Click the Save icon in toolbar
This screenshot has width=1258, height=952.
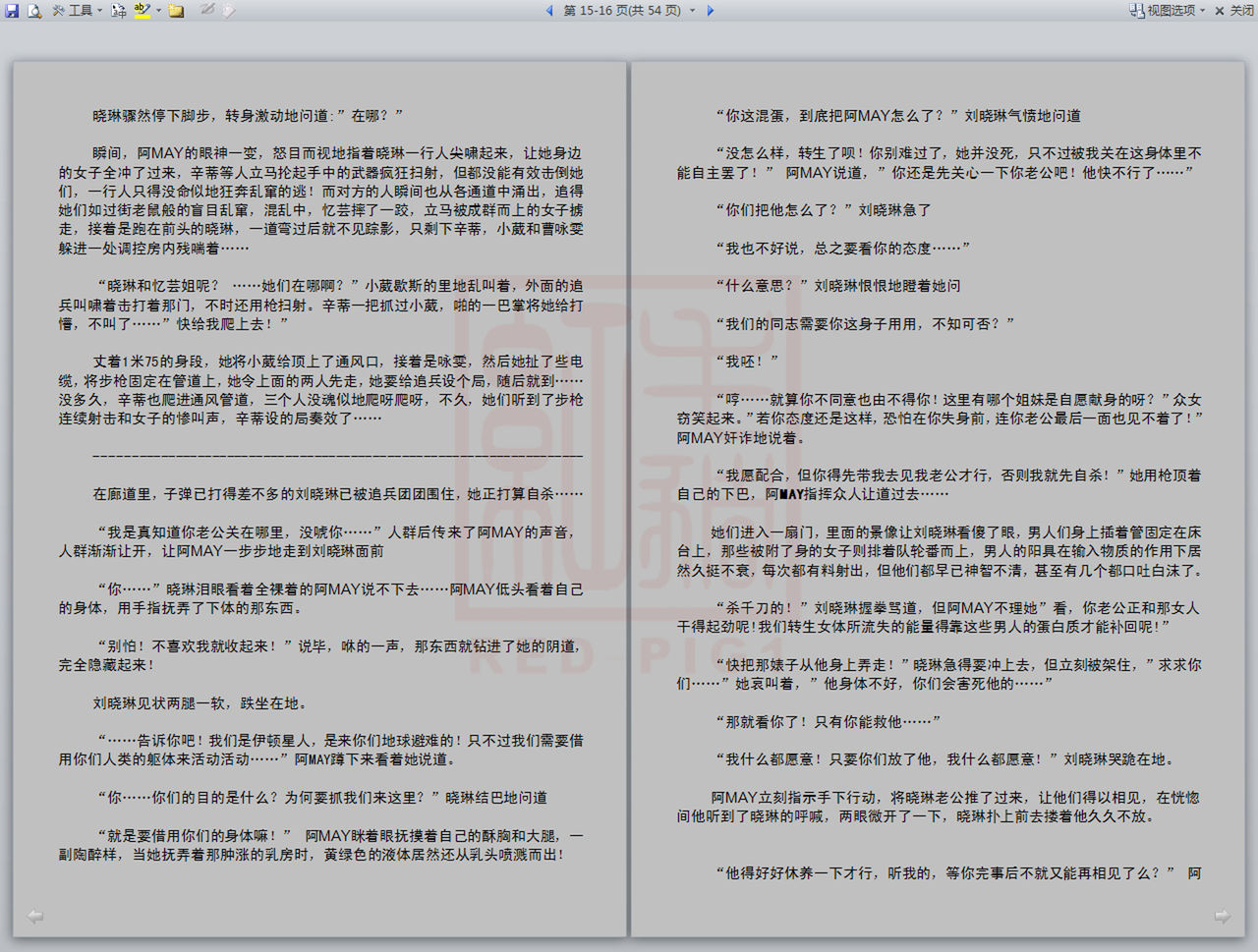coord(12,11)
